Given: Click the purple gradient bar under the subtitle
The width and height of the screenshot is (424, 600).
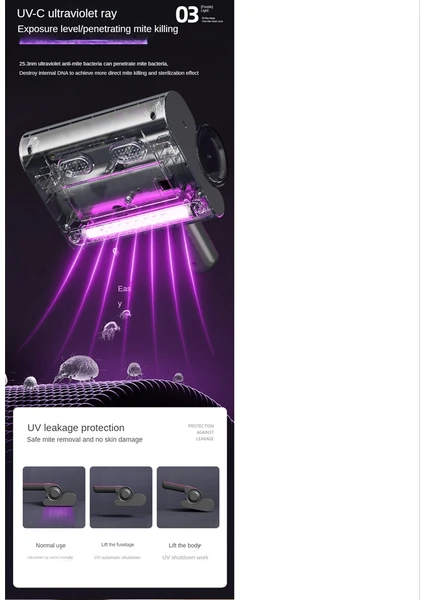Looking at the screenshot, I should [x=83, y=41].
